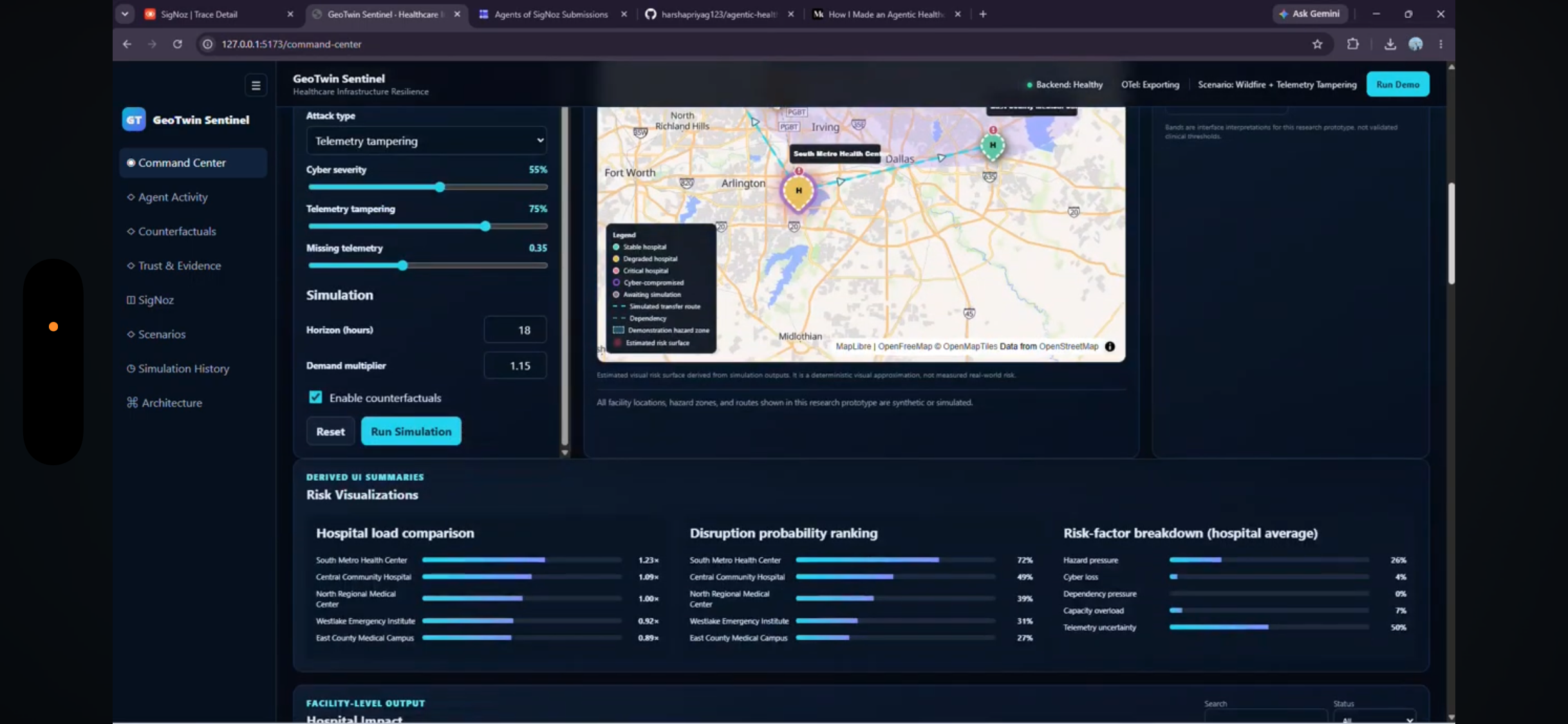Reload the page with the refresh icon

178,44
